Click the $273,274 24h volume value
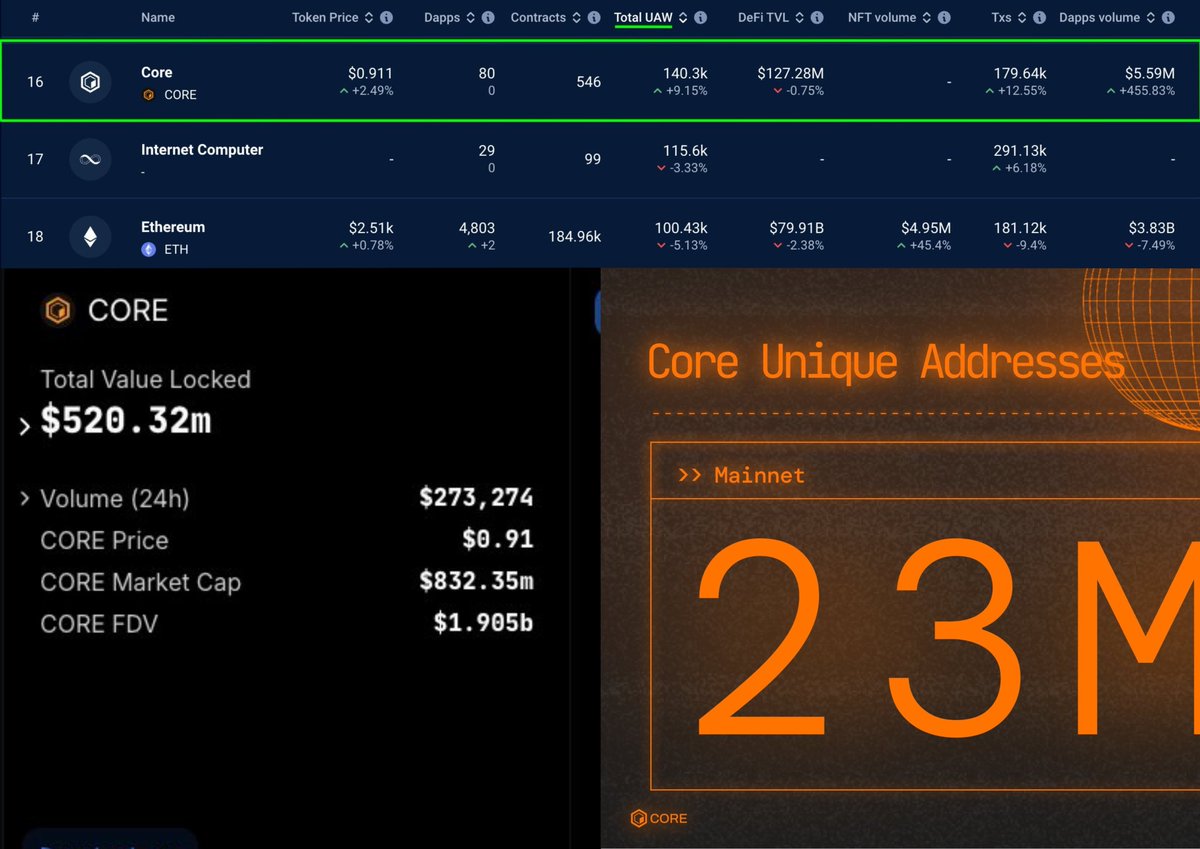 tap(476, 497)
